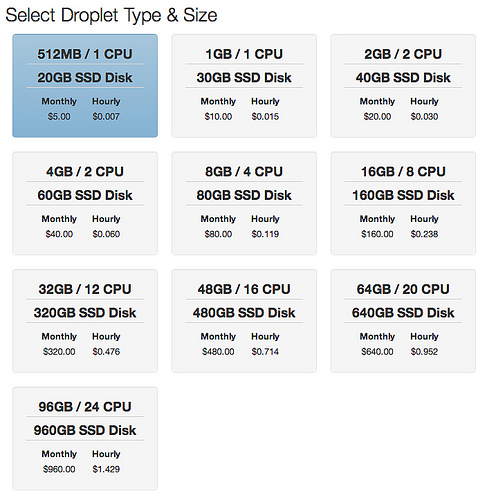Click the 960GB SSD Disk text
The width and height of the screenshot is (487, 500).
(85, 430)
